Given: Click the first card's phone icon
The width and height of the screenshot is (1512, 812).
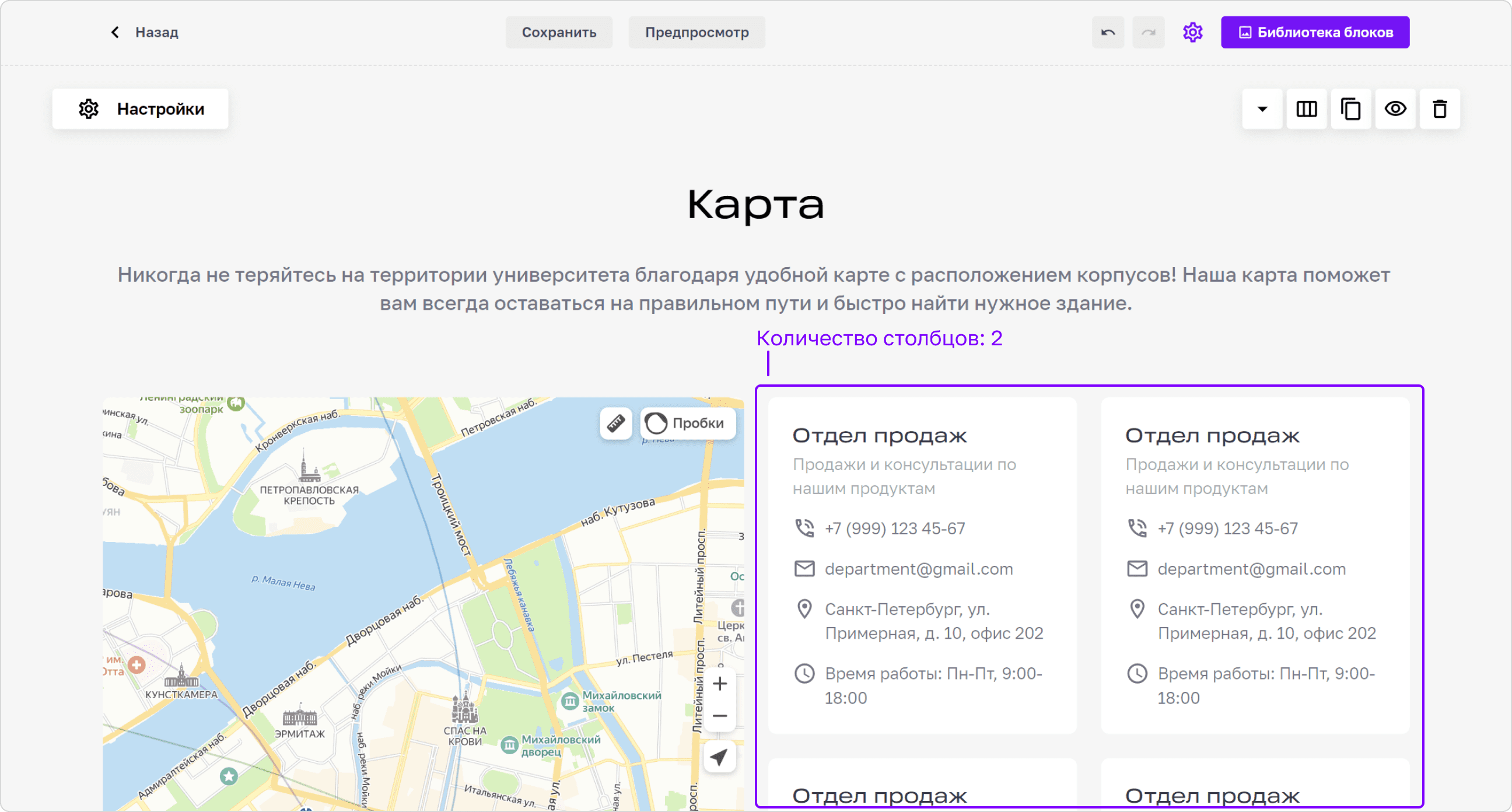Looking at the screenshot, I should point(804,528).
